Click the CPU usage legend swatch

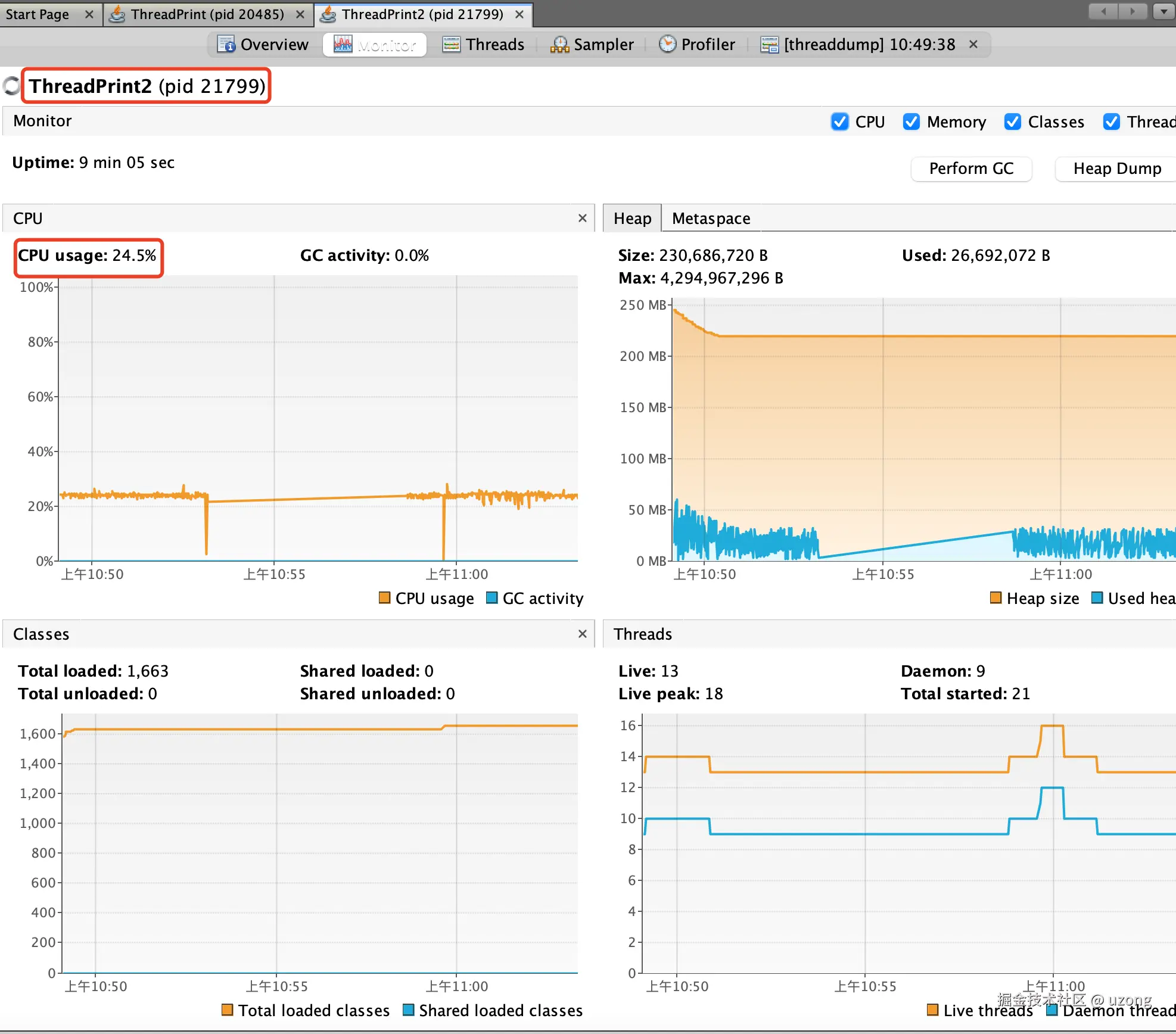tap(385, 597)
